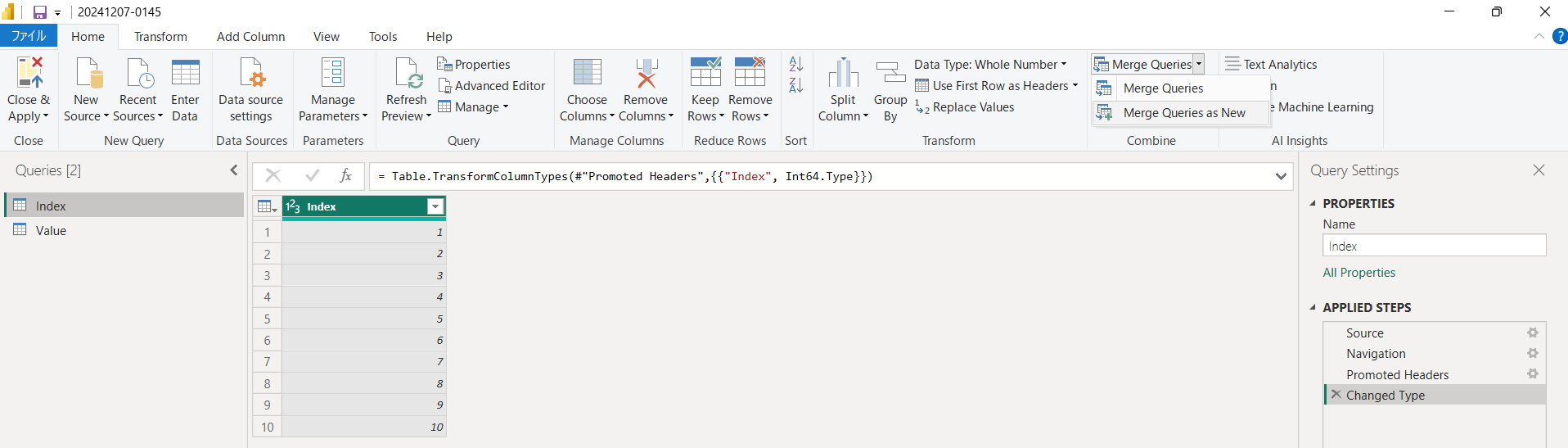Sort descending with the Z-A icon
The width and height of the screenshot is (1568, 448).
(795, 85)
